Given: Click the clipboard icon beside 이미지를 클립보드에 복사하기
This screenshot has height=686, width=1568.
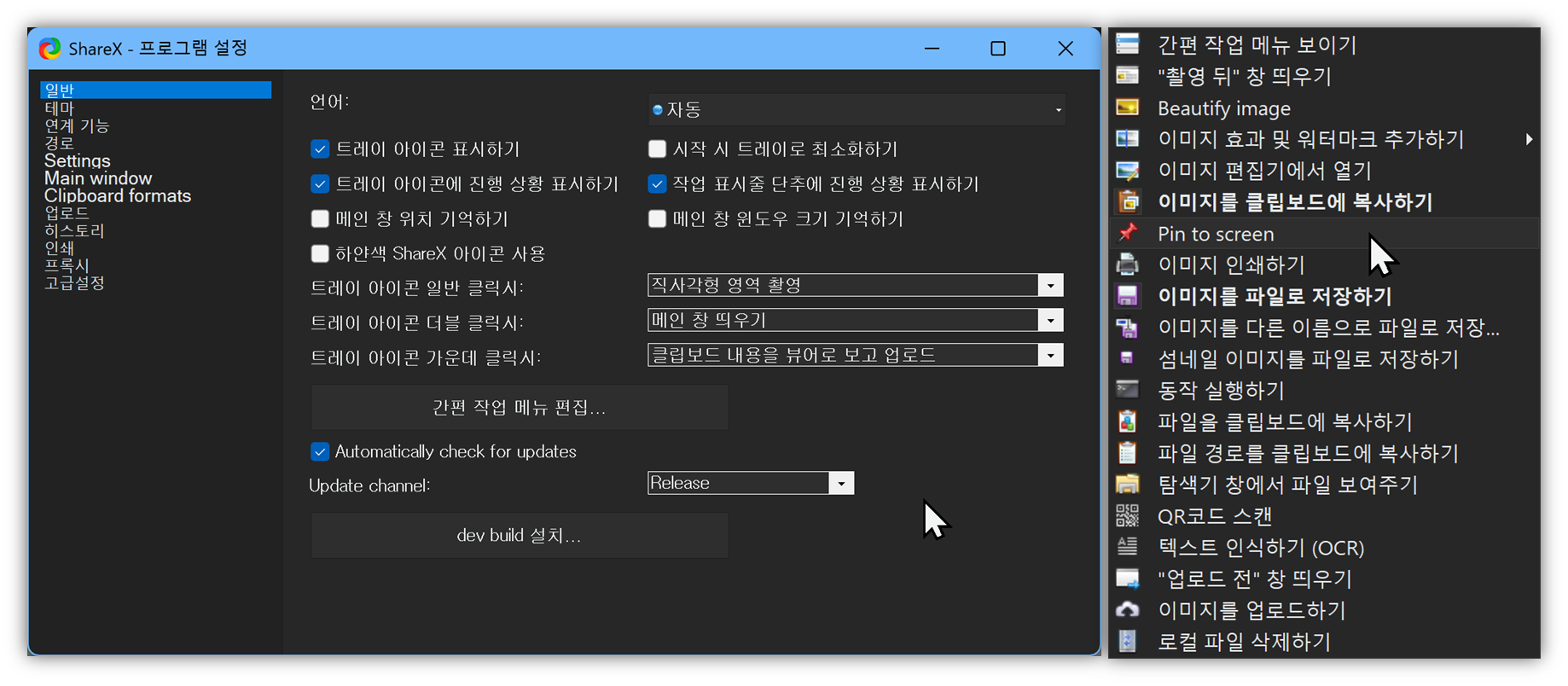Looking at the screenshot, I should click(1128, 201).
